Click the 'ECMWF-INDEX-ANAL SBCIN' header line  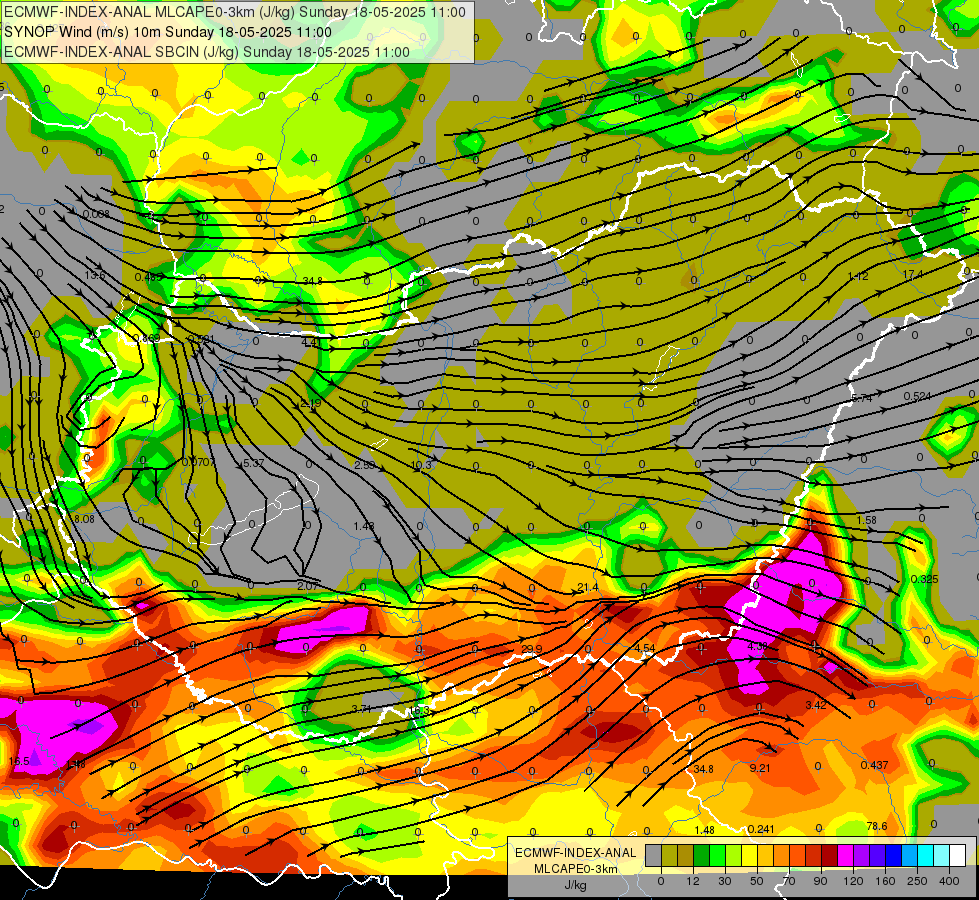207,52
